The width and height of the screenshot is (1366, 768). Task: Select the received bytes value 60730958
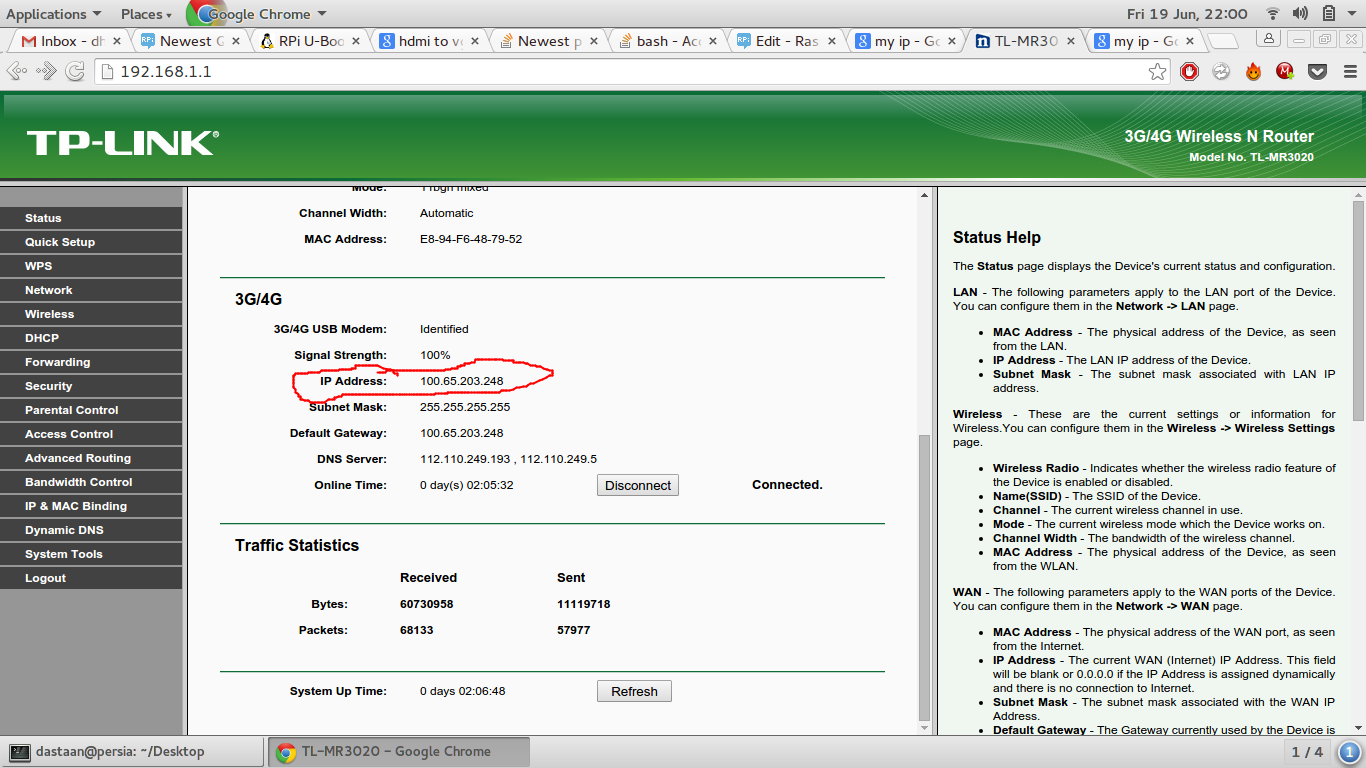click(x=427, y=604)
